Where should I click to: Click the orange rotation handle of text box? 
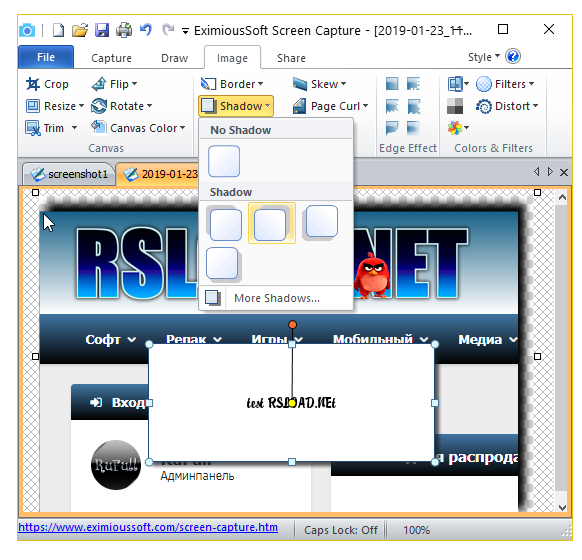point(292,325)
